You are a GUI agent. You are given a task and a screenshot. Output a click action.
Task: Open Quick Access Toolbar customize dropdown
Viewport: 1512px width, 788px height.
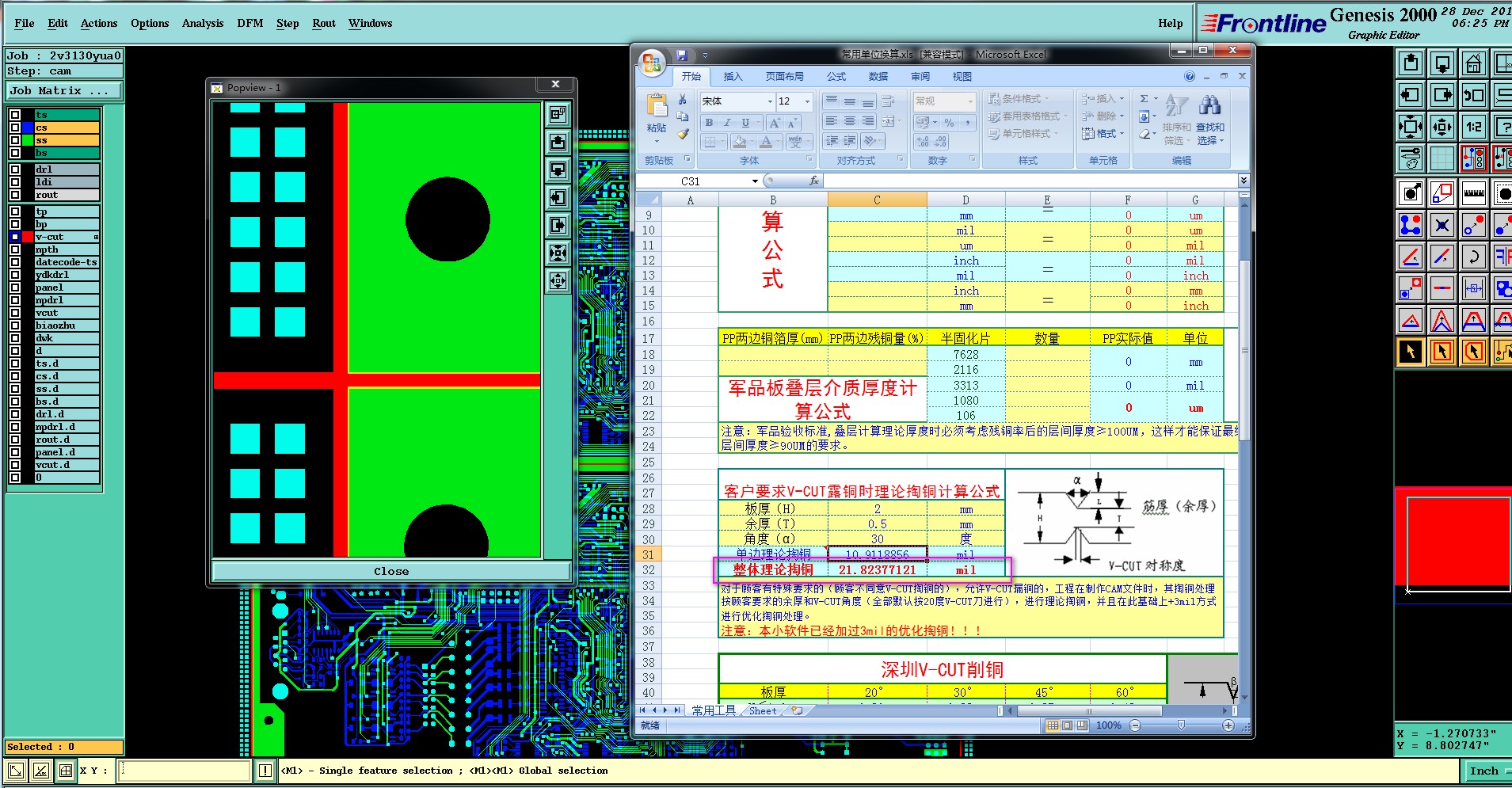[x=705, y=55]
